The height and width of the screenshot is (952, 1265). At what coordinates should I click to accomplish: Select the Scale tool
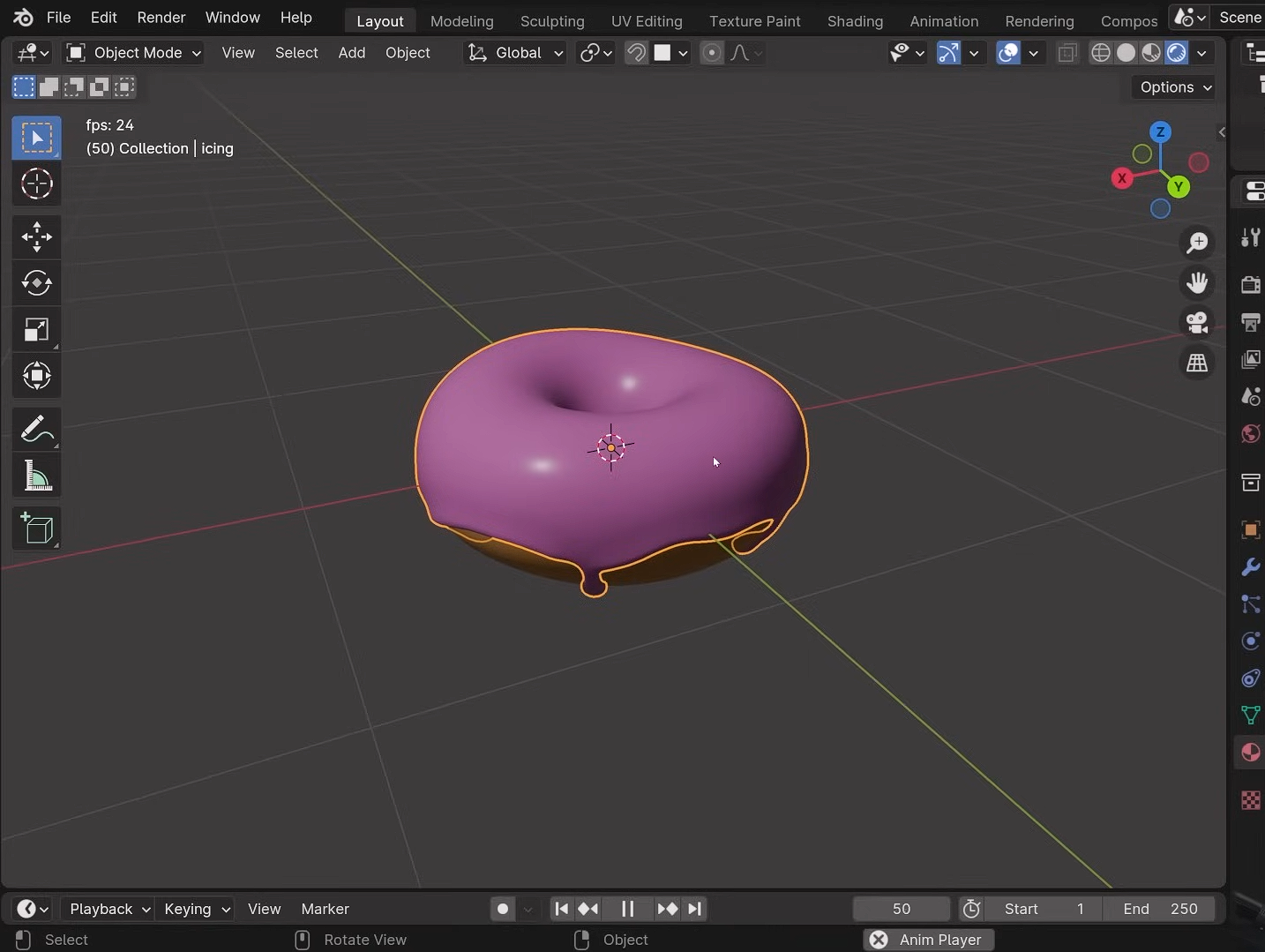[36, 330]
